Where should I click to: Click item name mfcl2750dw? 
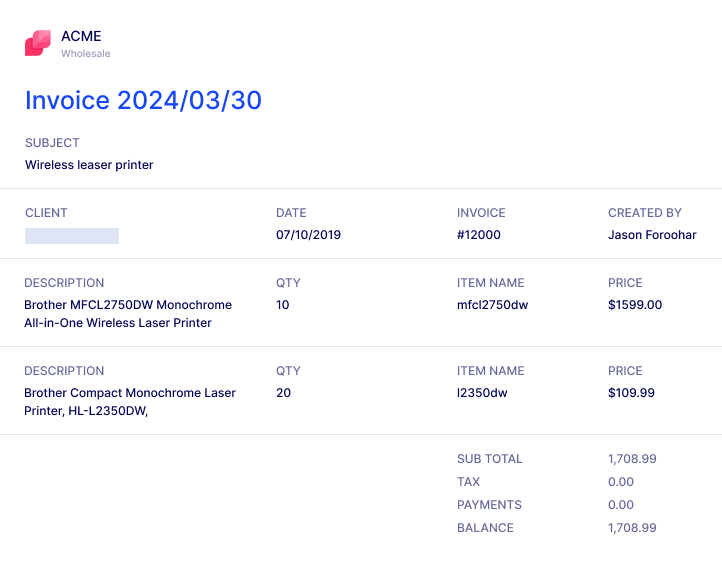click(x=492, y=305)
